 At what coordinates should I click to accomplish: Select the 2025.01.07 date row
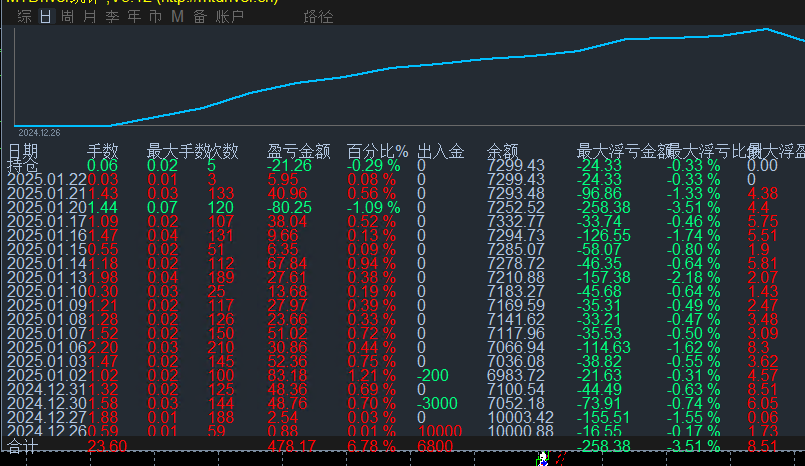pos(47,334)
